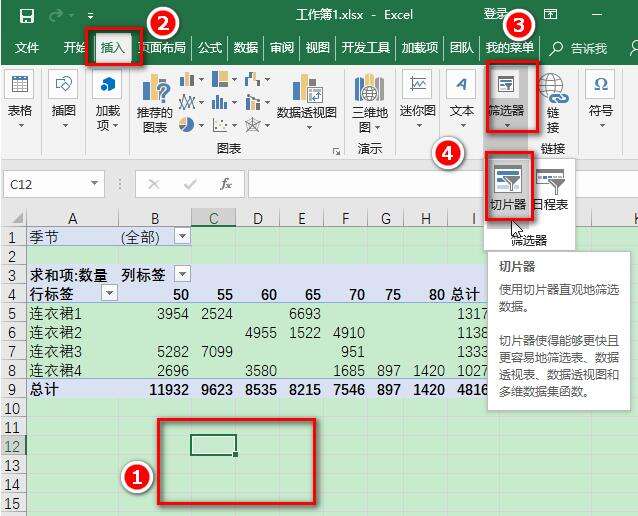Click the formula bar cancel X

point(153,184)
